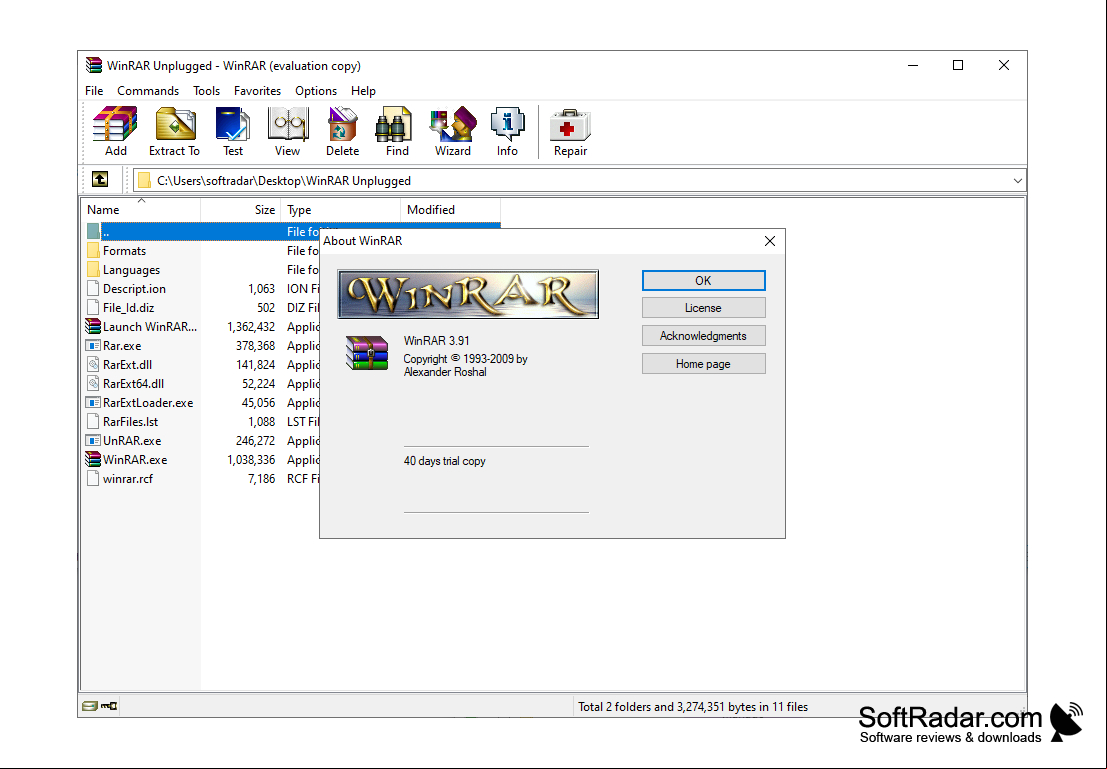Click the Formats folder icon
The height and width of the screenshot is (769, 1107).
pyautogui.click(x=93, y=251)
